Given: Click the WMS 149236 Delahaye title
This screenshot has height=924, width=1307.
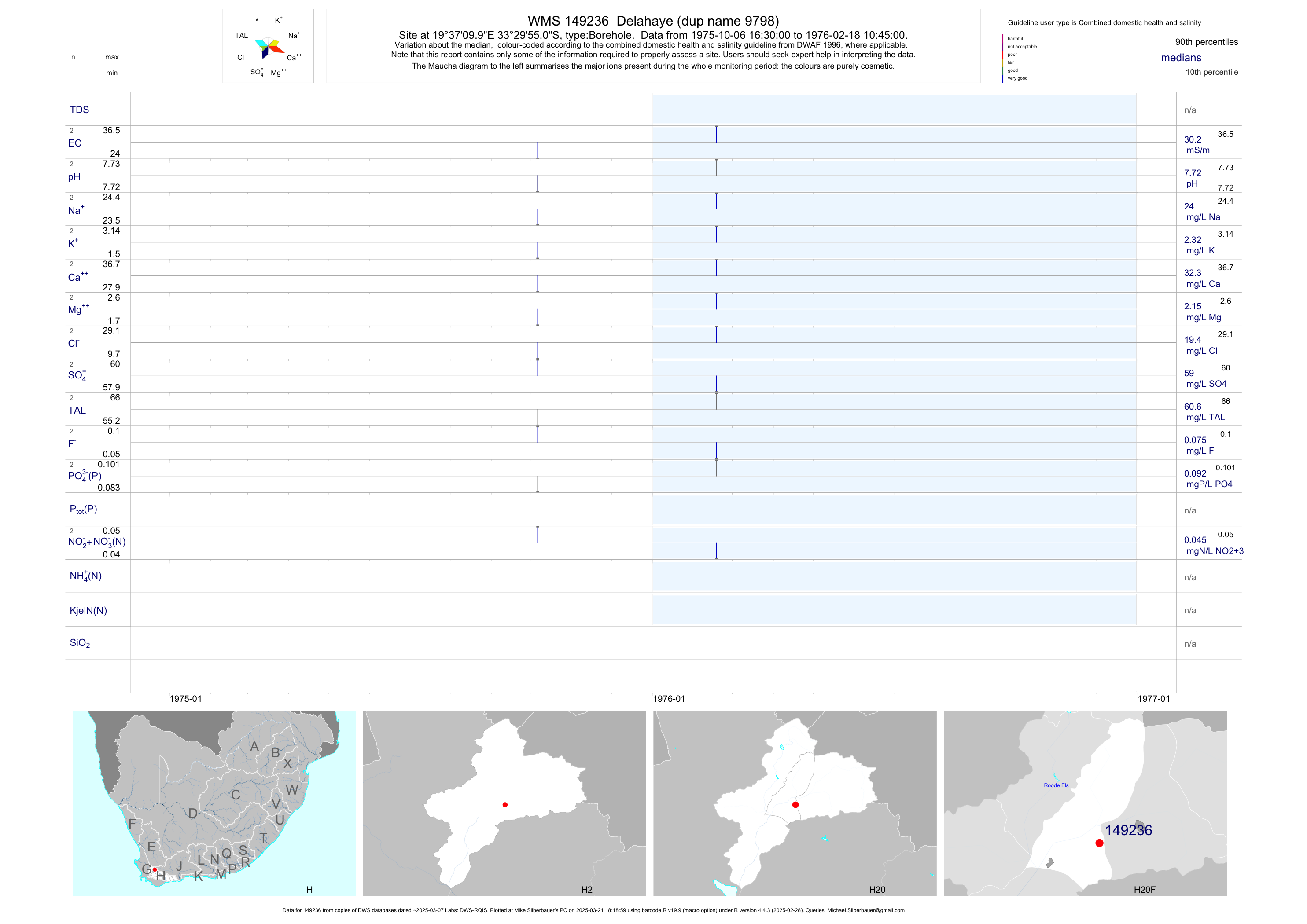Looking at the screenshot, I should pyautogui.click(x=653, y=21).
